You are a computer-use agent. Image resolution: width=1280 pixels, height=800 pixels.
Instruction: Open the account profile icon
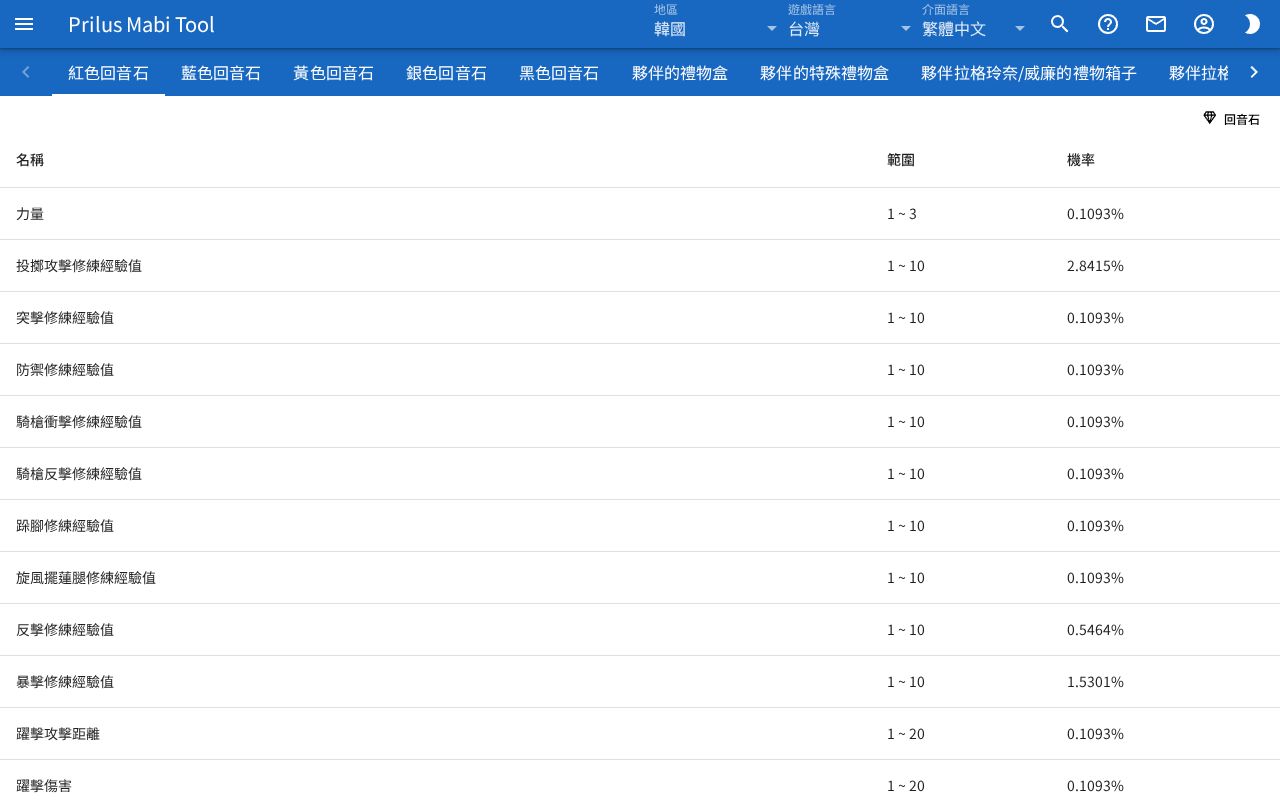tap(1204, 24)
